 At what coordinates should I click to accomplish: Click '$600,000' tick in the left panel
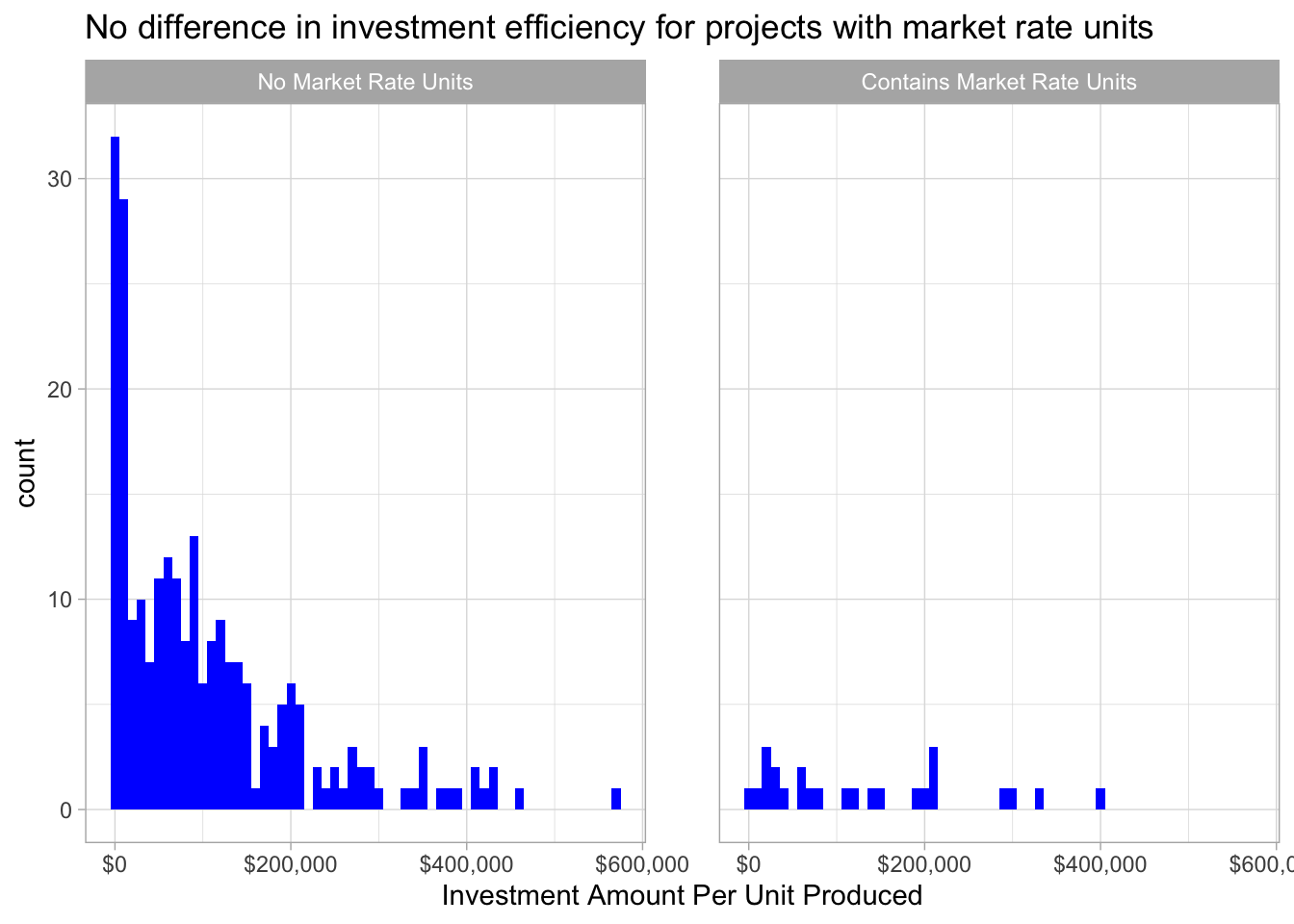pos(642,864)
